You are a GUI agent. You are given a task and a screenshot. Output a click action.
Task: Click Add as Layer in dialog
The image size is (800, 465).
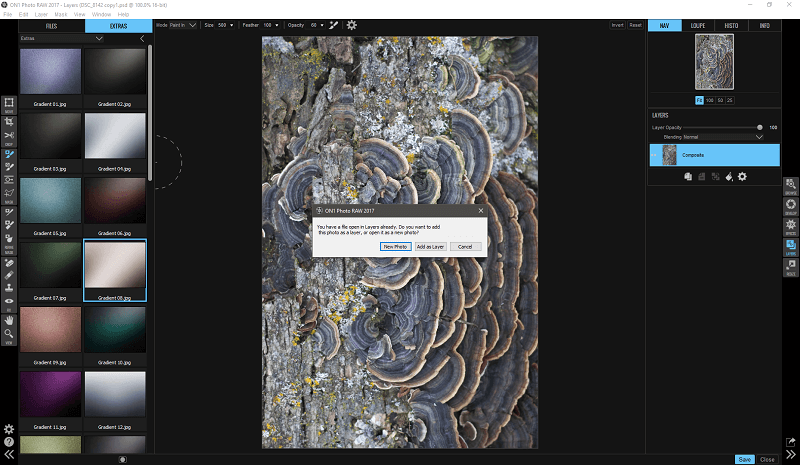click(431, 247)
